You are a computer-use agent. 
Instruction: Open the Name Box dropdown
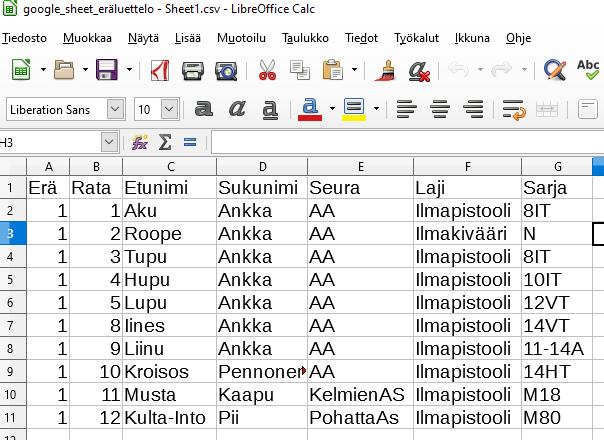point(109,143)
